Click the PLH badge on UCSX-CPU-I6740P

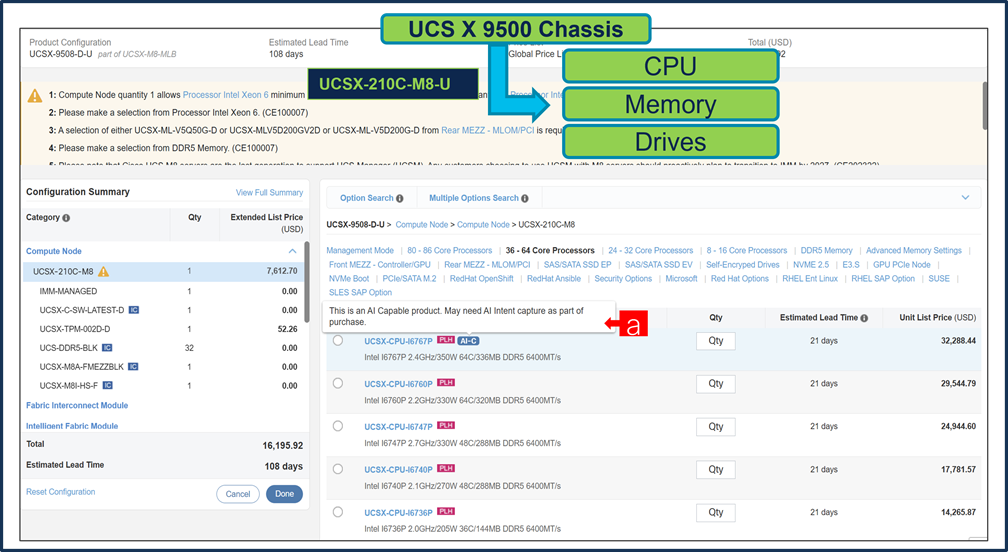tap(446, 468)
